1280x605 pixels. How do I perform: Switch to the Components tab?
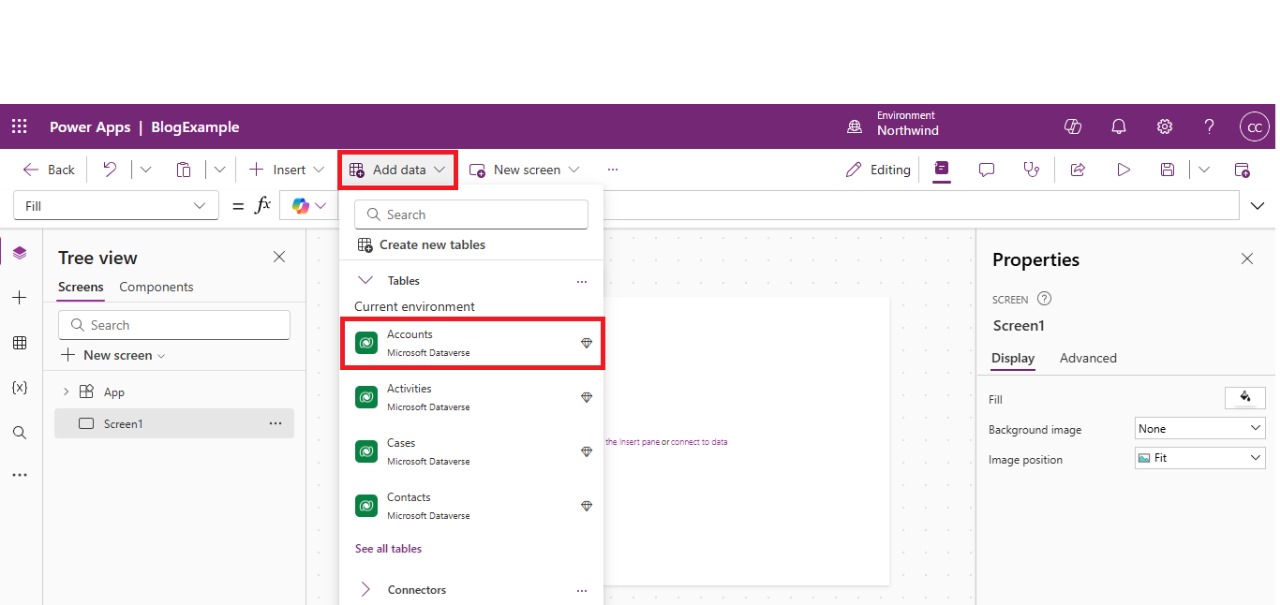pyautogui.click(x=156, y=287)
